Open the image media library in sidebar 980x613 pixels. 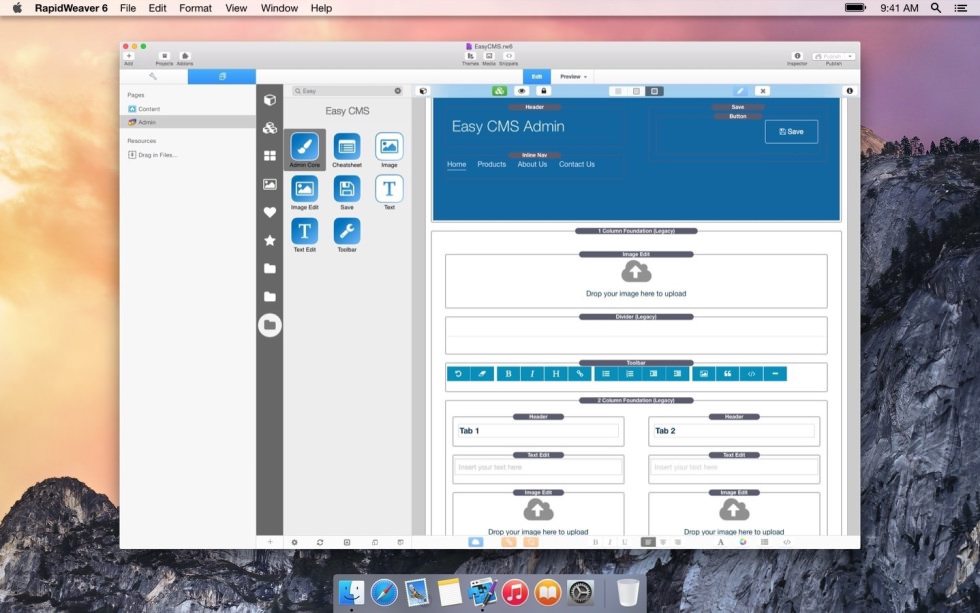tap(269, 184)
